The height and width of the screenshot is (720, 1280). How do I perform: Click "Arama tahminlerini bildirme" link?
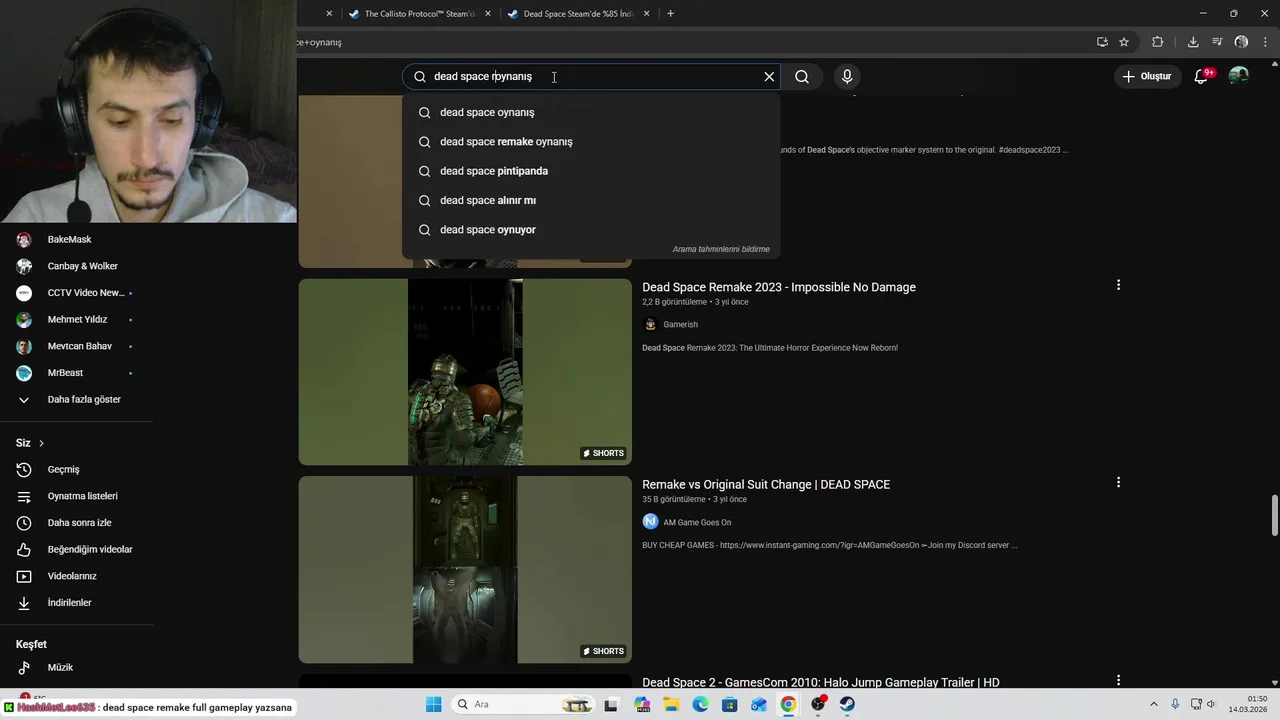tap(721, 249)
